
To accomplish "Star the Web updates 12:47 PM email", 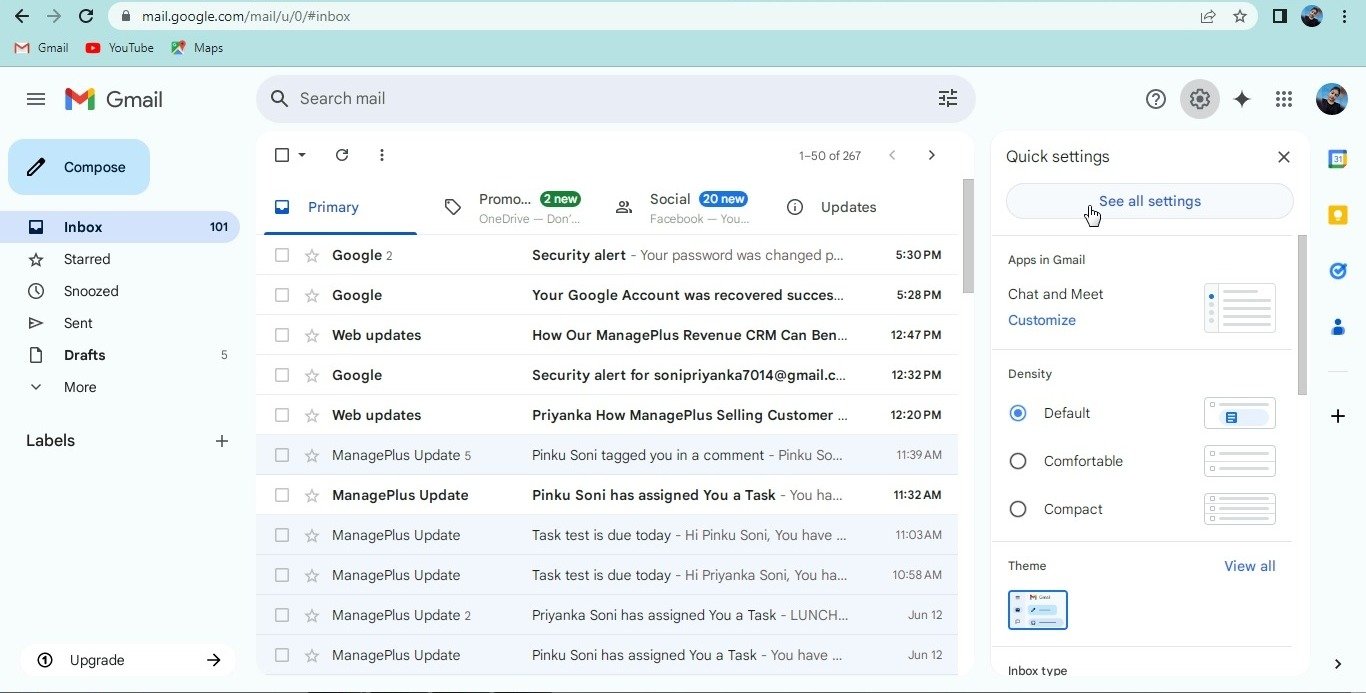I will tap(312, 335).
